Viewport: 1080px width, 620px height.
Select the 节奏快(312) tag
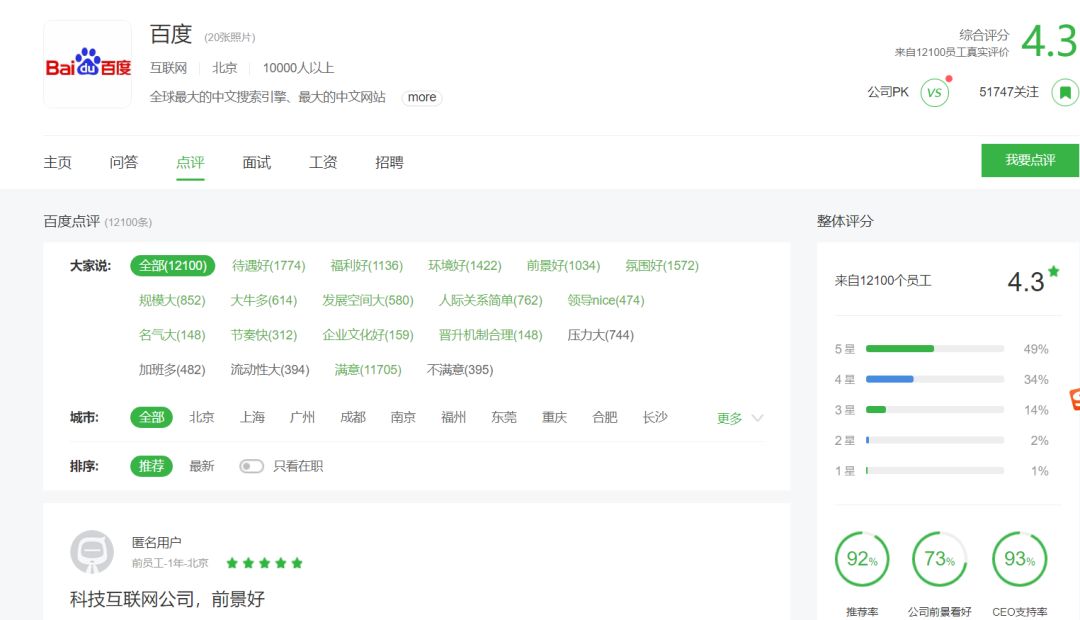(264, 335)
